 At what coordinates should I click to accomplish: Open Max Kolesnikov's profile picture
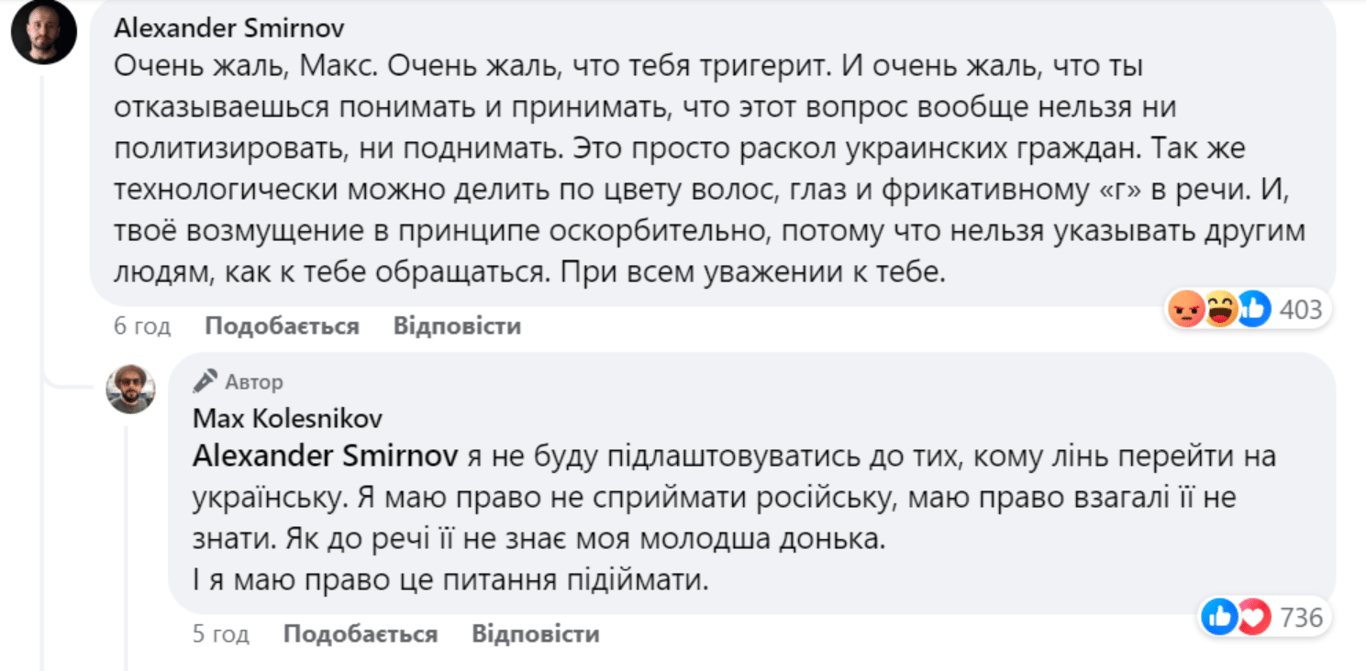tap(131, 389)
